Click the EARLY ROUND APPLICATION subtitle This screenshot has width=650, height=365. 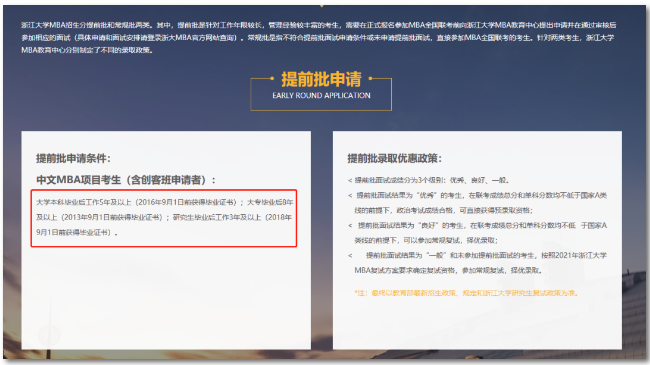321,95
